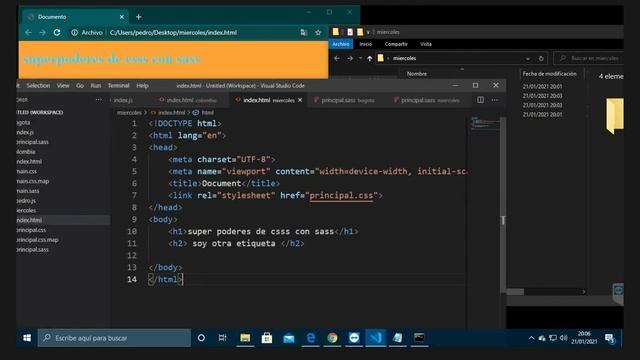This screenshot has height=360, width=640.
Task: Open the translate page icon in Chrome
Action: [x=304, y=33]
